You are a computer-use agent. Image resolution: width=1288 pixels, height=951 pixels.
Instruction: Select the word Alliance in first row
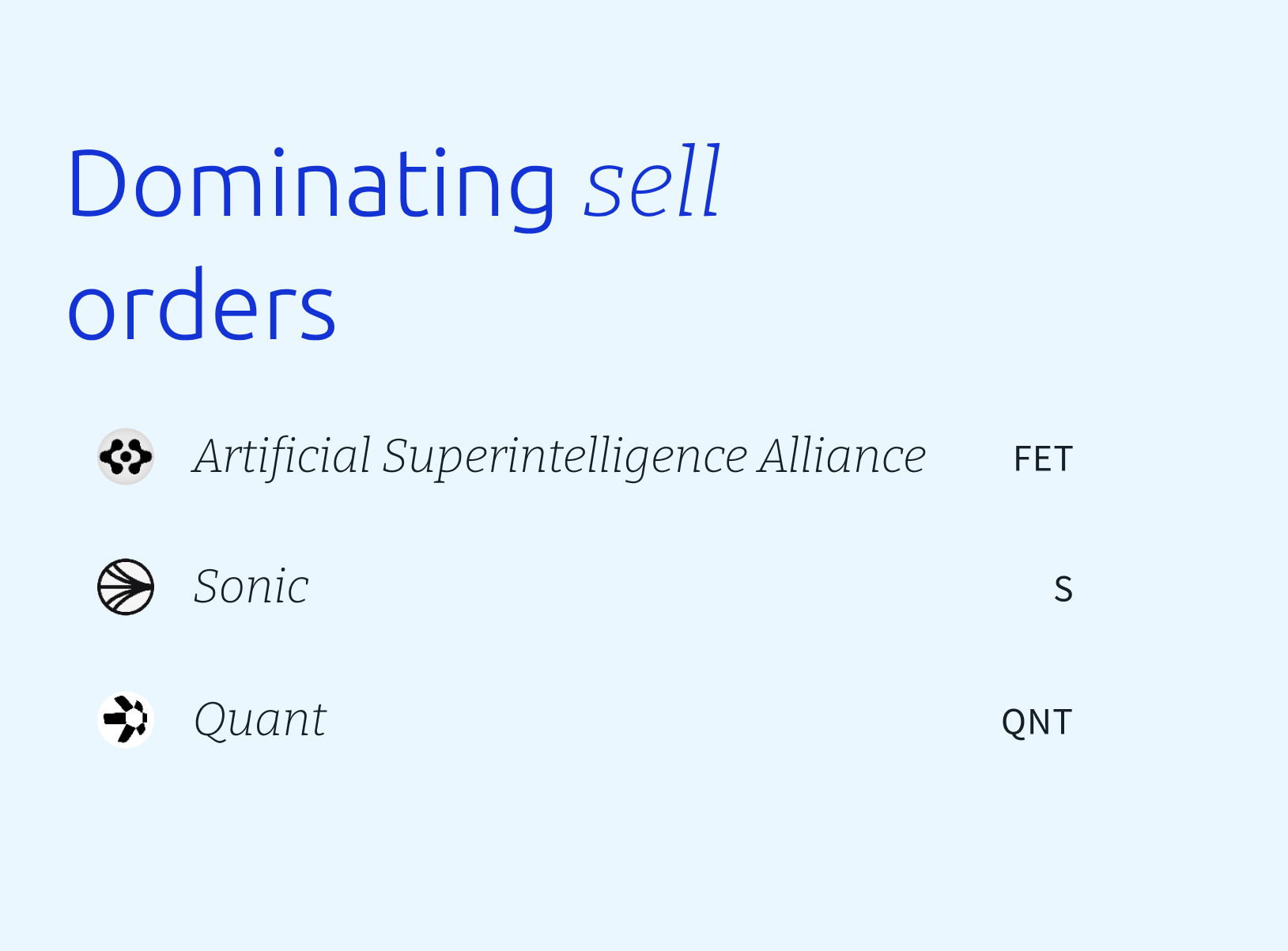pyautogui.click(x=842, y=456)
